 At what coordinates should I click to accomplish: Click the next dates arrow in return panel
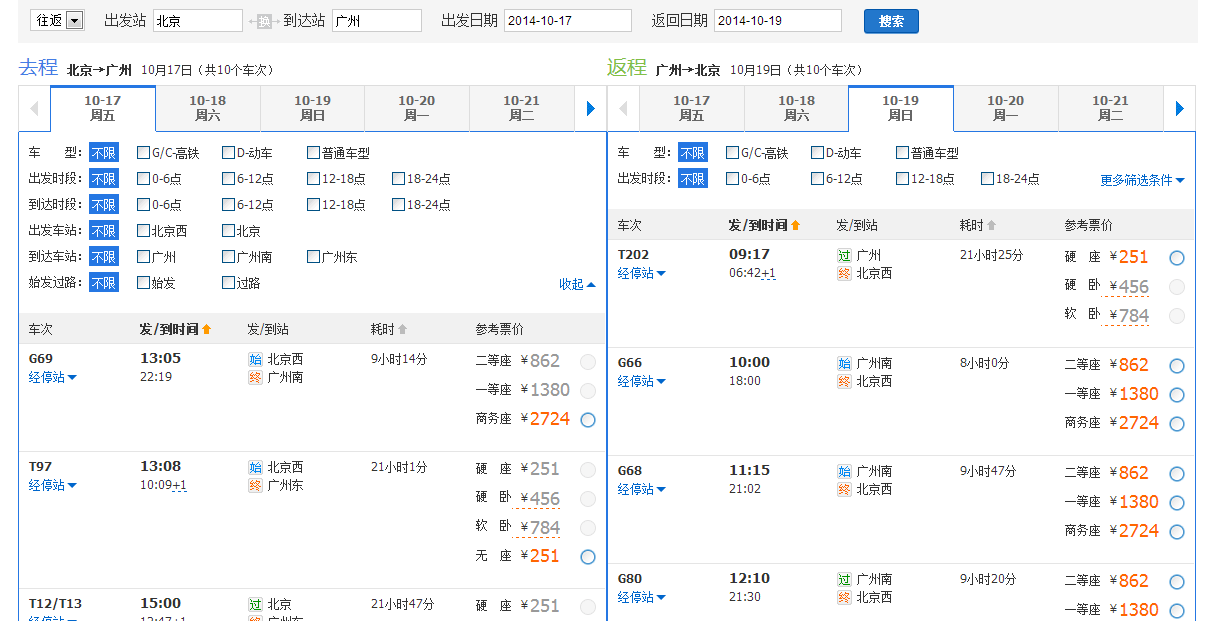[x=1179, y=108]
